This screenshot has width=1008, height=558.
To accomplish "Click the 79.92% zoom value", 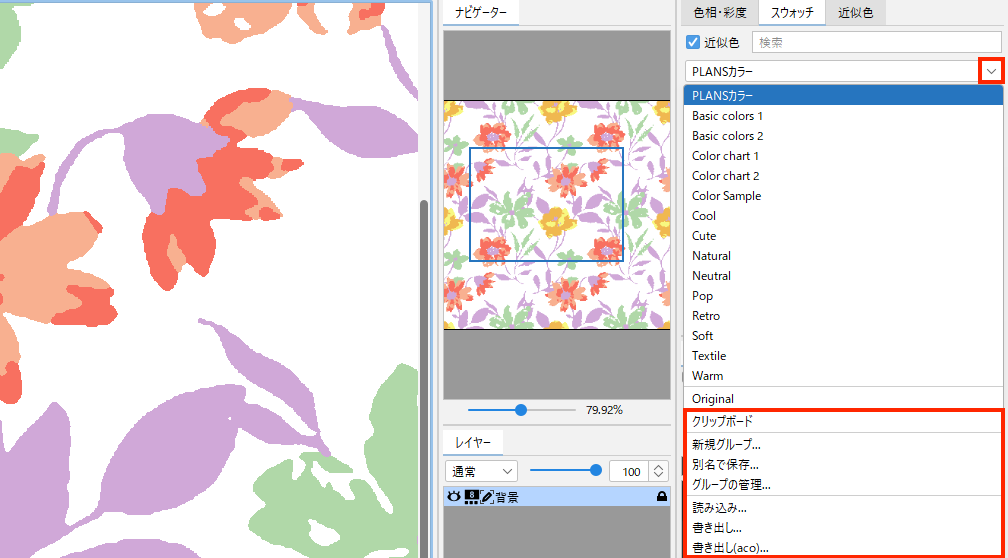I will click(604, 410).
